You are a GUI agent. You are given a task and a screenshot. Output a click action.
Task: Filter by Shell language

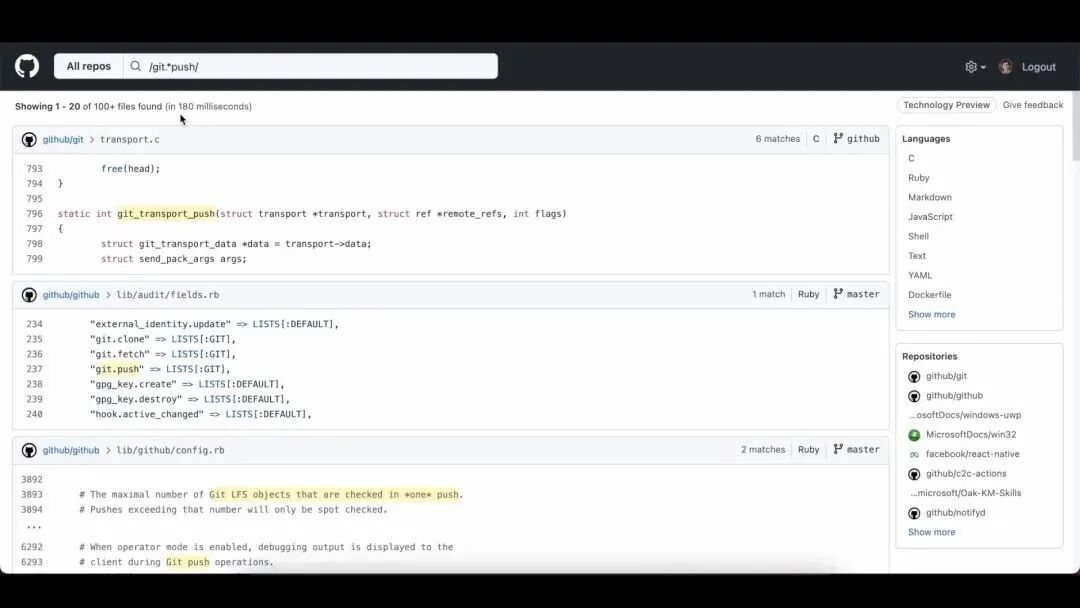918,236
